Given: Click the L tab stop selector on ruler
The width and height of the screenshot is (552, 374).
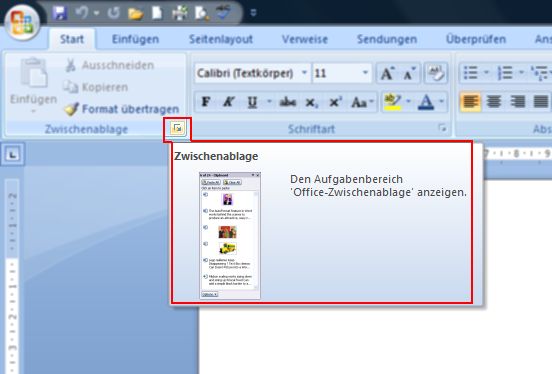Looking at the screenshot, I should pyautogui.click(x=13, y=154).
